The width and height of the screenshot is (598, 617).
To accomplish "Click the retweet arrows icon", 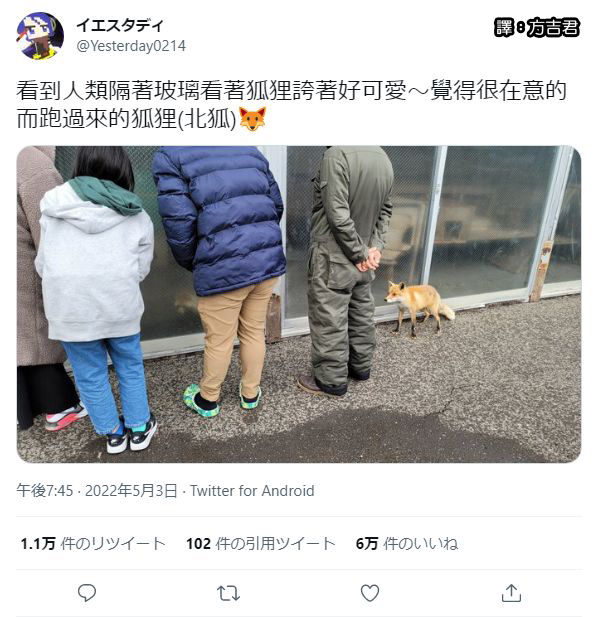I will point(228,593).
